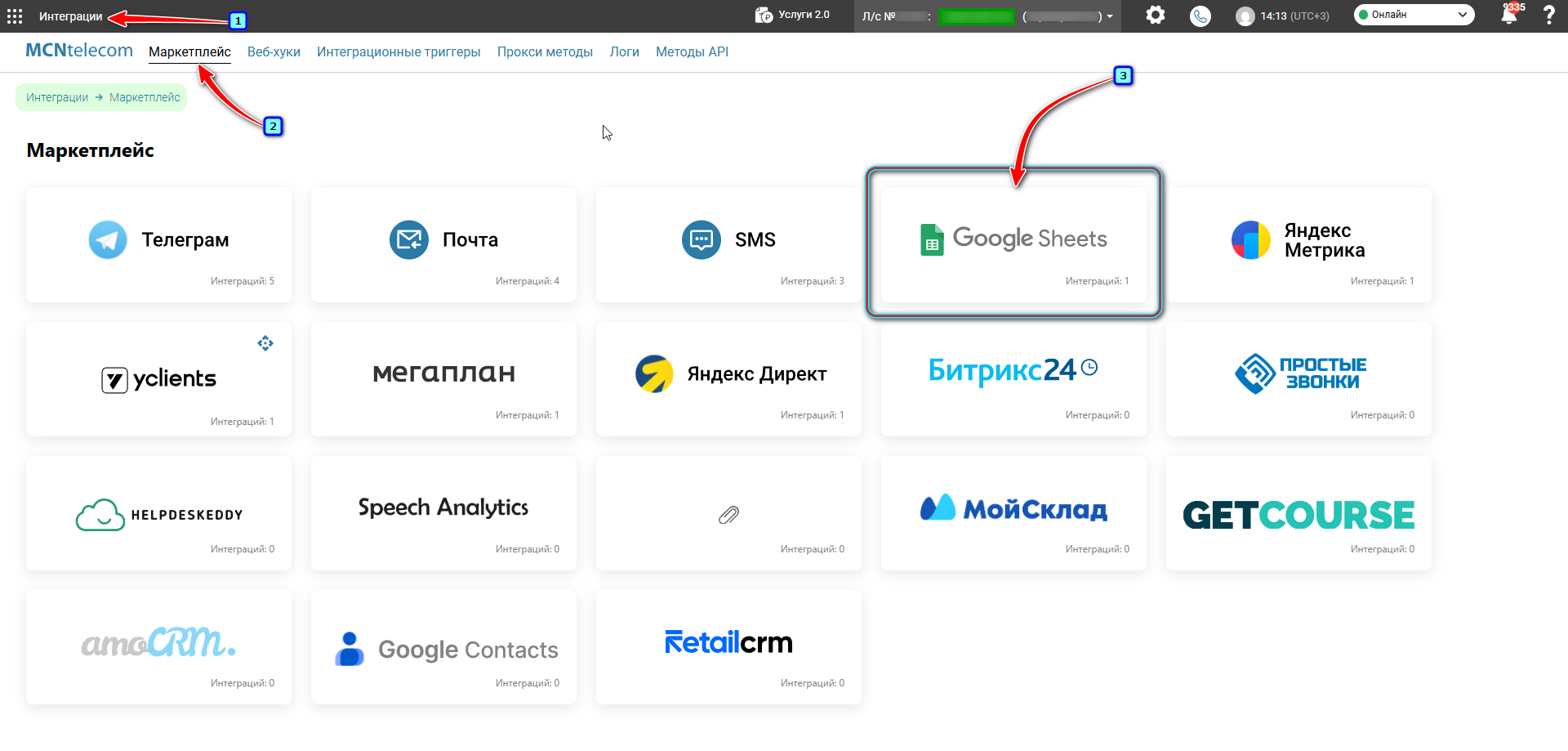Open the Speech Analytics integration card
The width and height of the screenshot is (1568, 751).
pyautogui.click(x=443, y=513)
